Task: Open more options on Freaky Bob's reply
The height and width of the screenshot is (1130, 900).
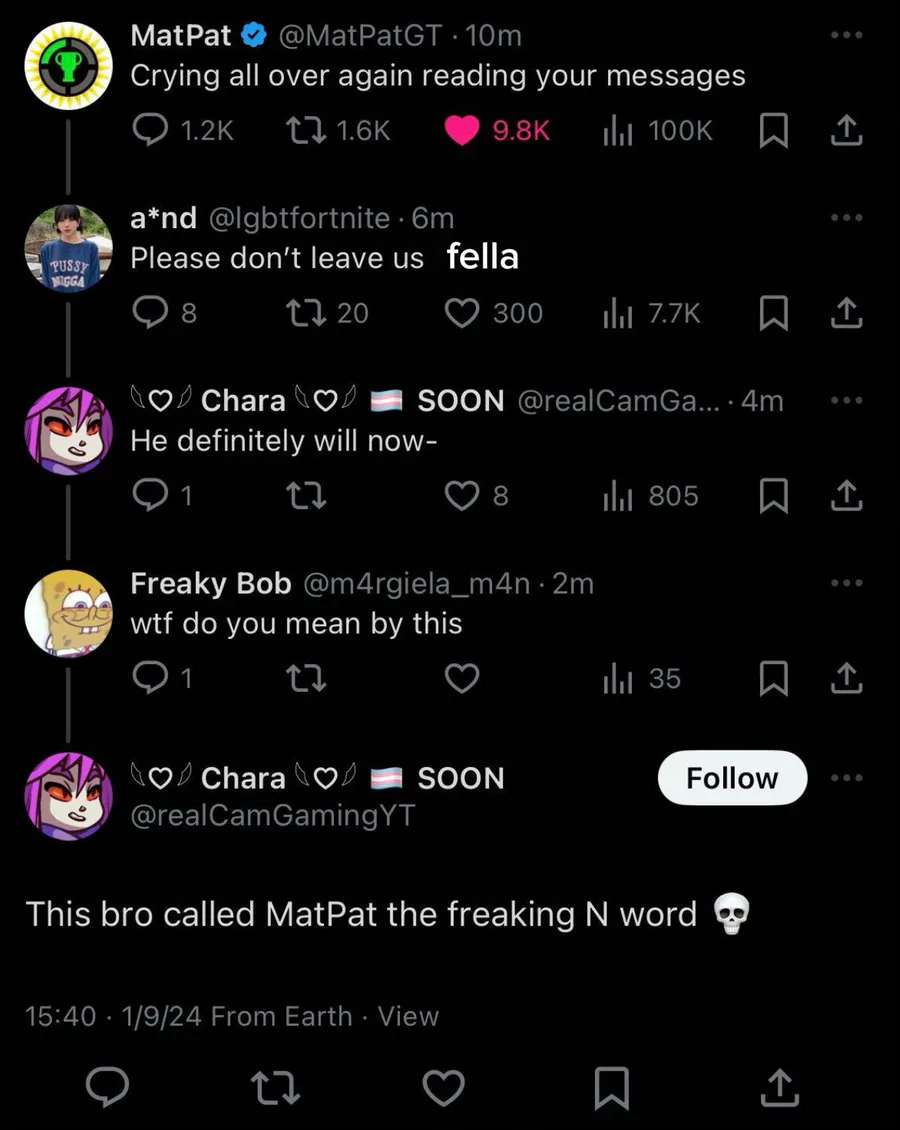Action: (845, 583)
